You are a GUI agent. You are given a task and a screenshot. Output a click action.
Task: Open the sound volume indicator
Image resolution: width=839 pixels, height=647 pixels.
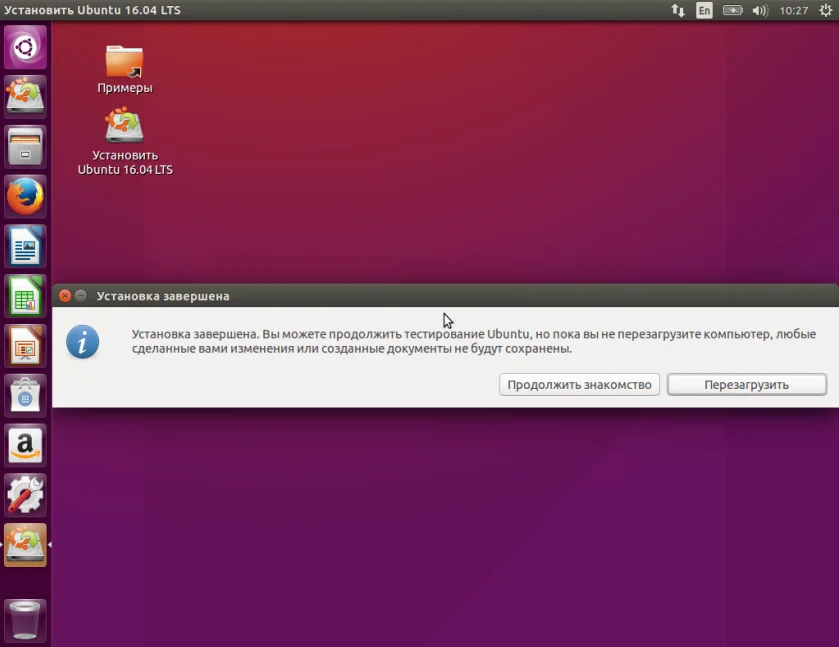click(x=760, y=10)
